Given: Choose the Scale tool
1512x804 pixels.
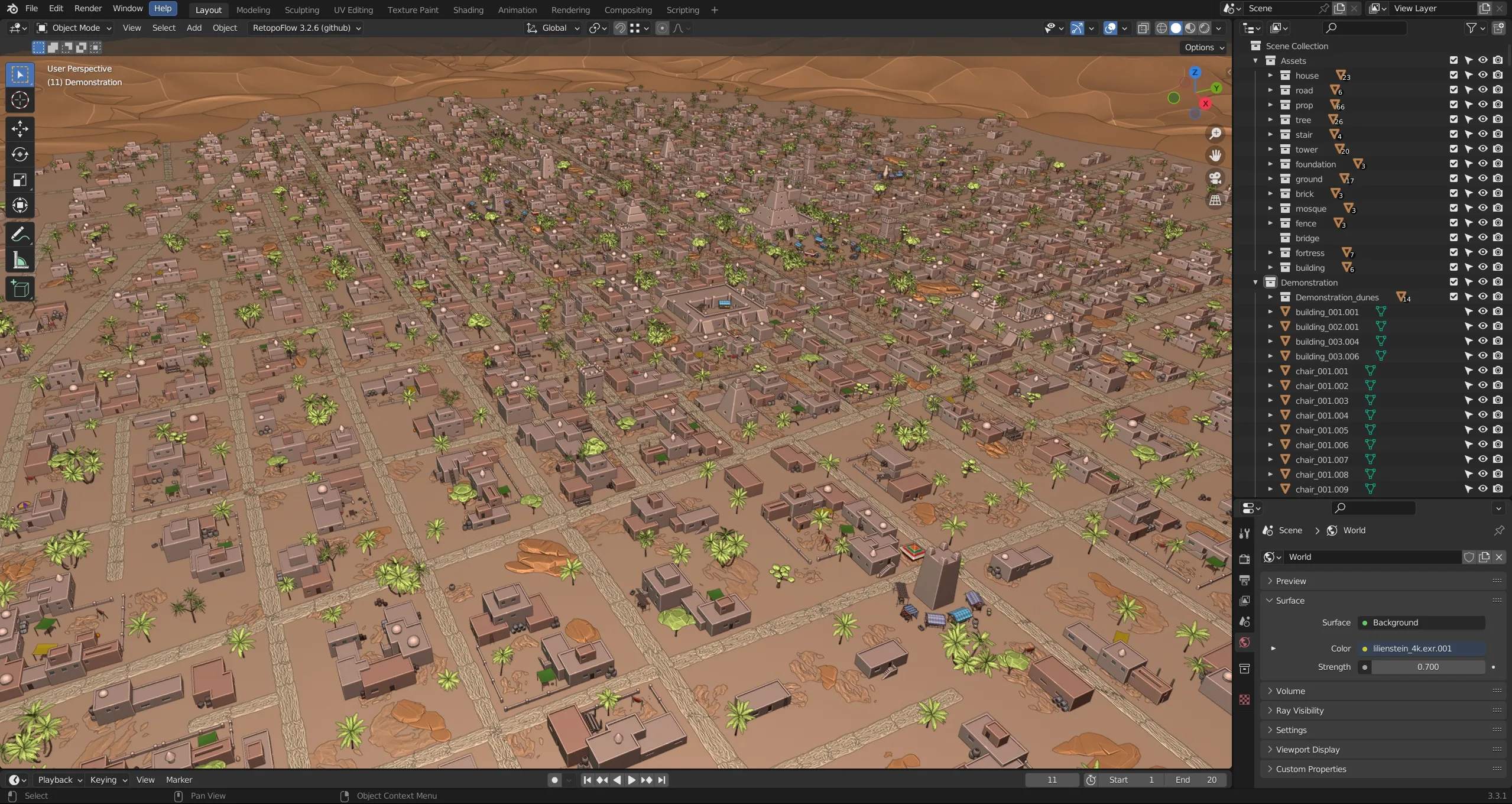Looking at the screenshot, I should pos(20,180).
